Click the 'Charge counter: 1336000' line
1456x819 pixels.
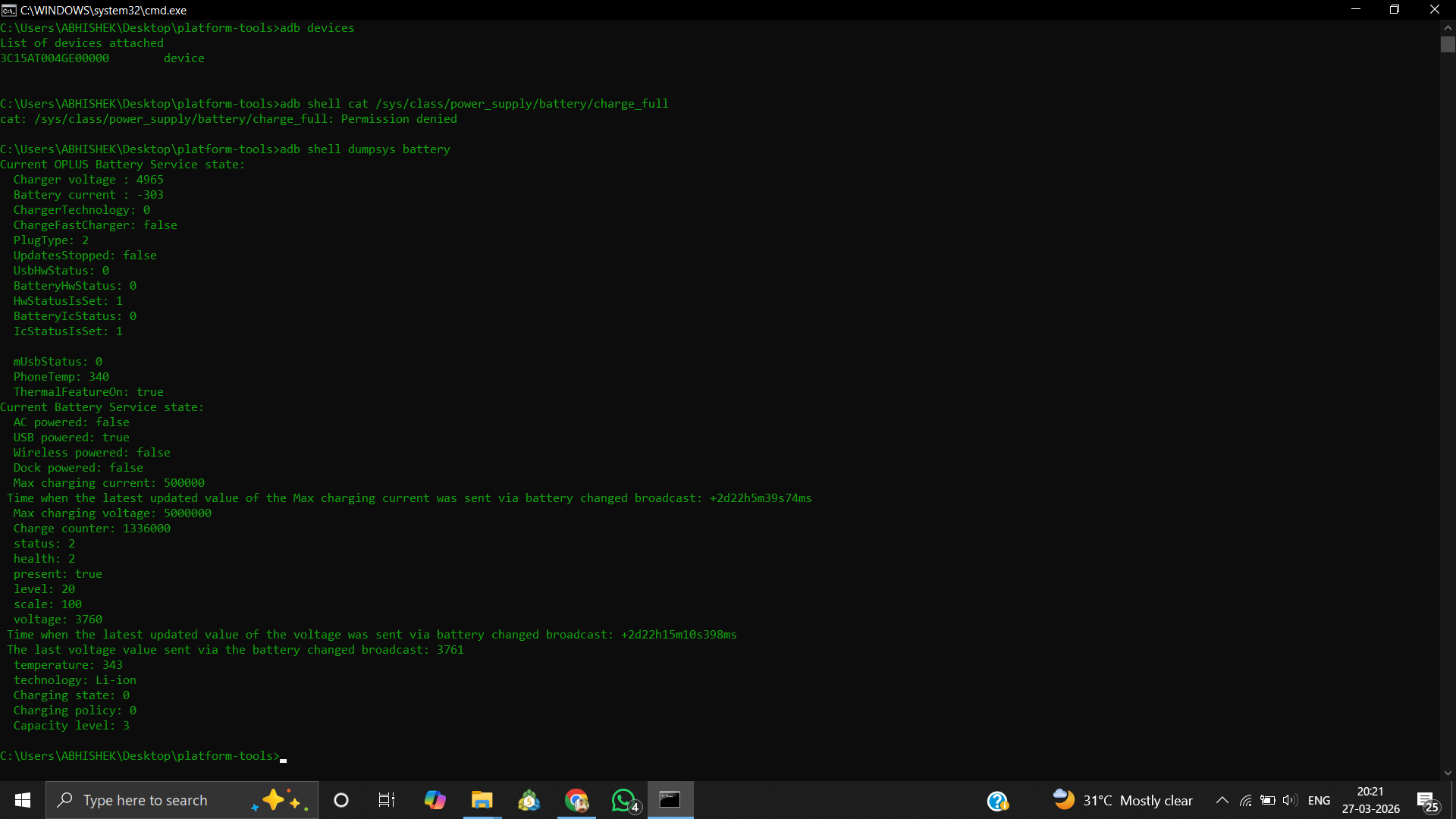[92, 529]
